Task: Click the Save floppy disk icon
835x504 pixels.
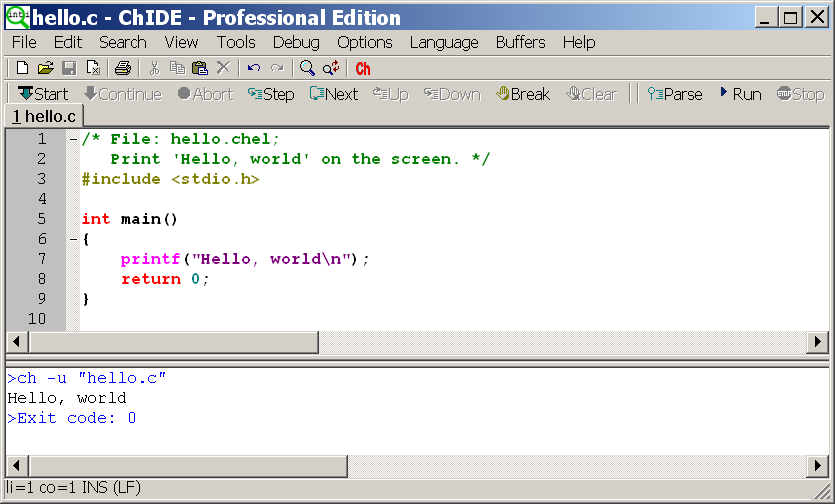Action: click(69, 68)
